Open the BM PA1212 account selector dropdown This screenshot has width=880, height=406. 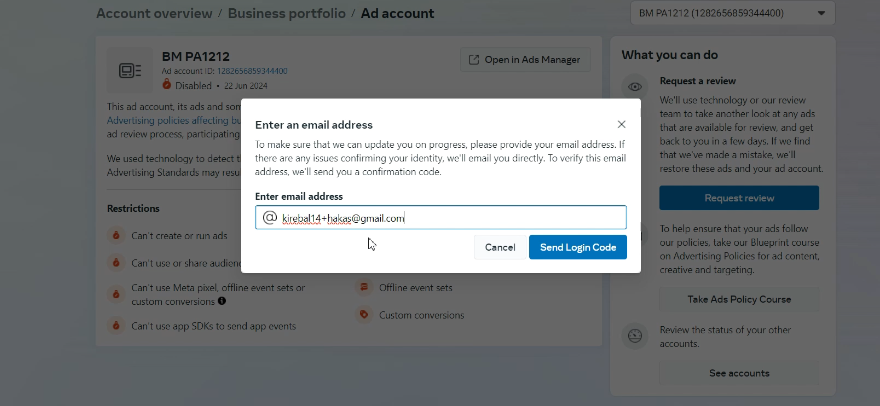tap(733, 13)
